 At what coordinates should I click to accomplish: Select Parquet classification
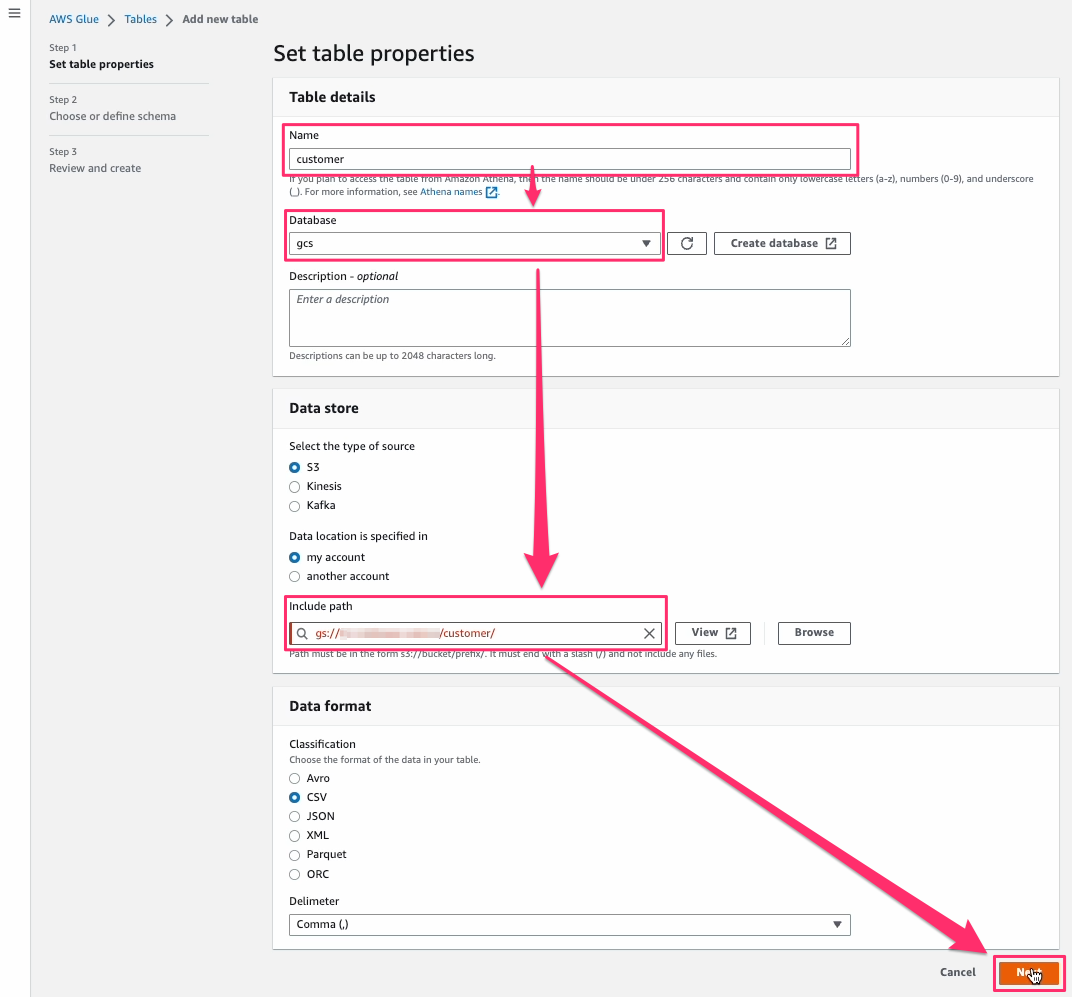[295, 855]
